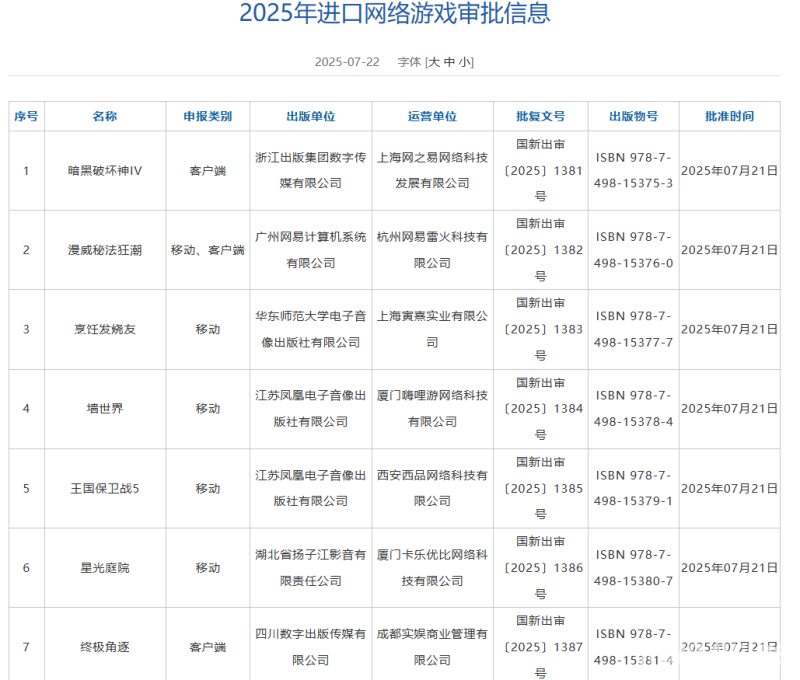800x680 pixels.
Task: Click approval number 国新出审[2025]1382号
Action: pos(543,250)
